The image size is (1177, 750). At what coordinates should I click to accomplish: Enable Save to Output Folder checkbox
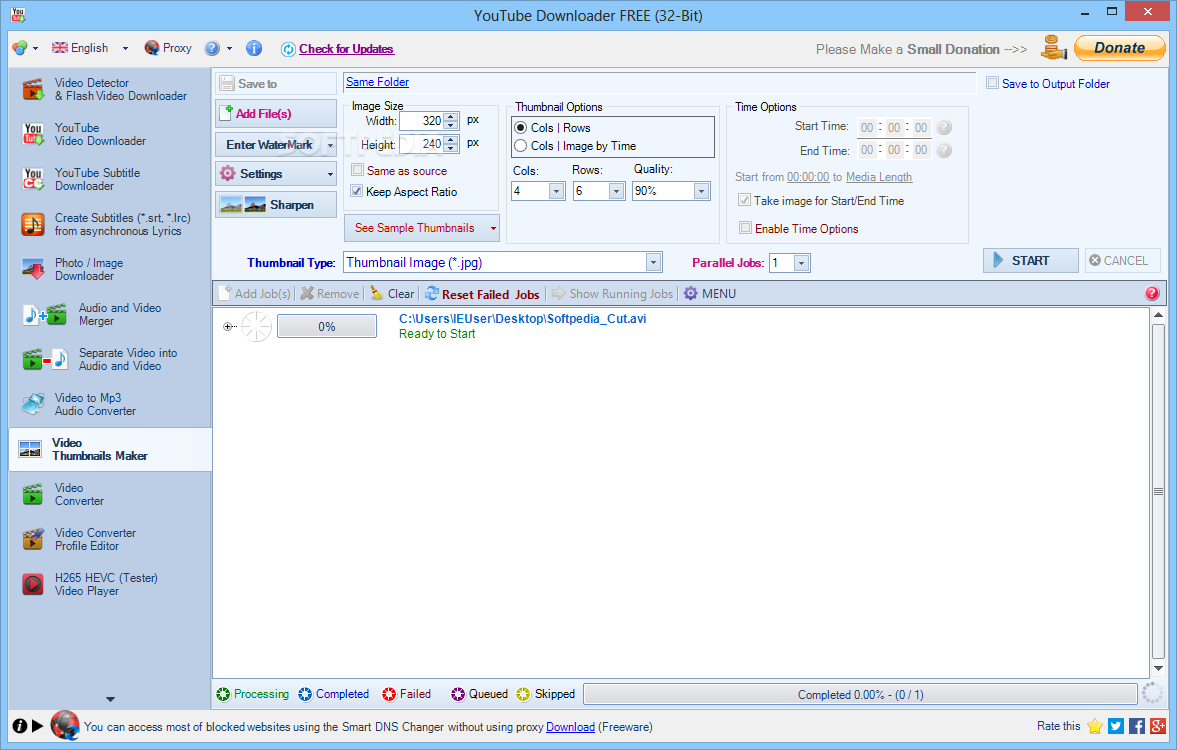point(992,83)
